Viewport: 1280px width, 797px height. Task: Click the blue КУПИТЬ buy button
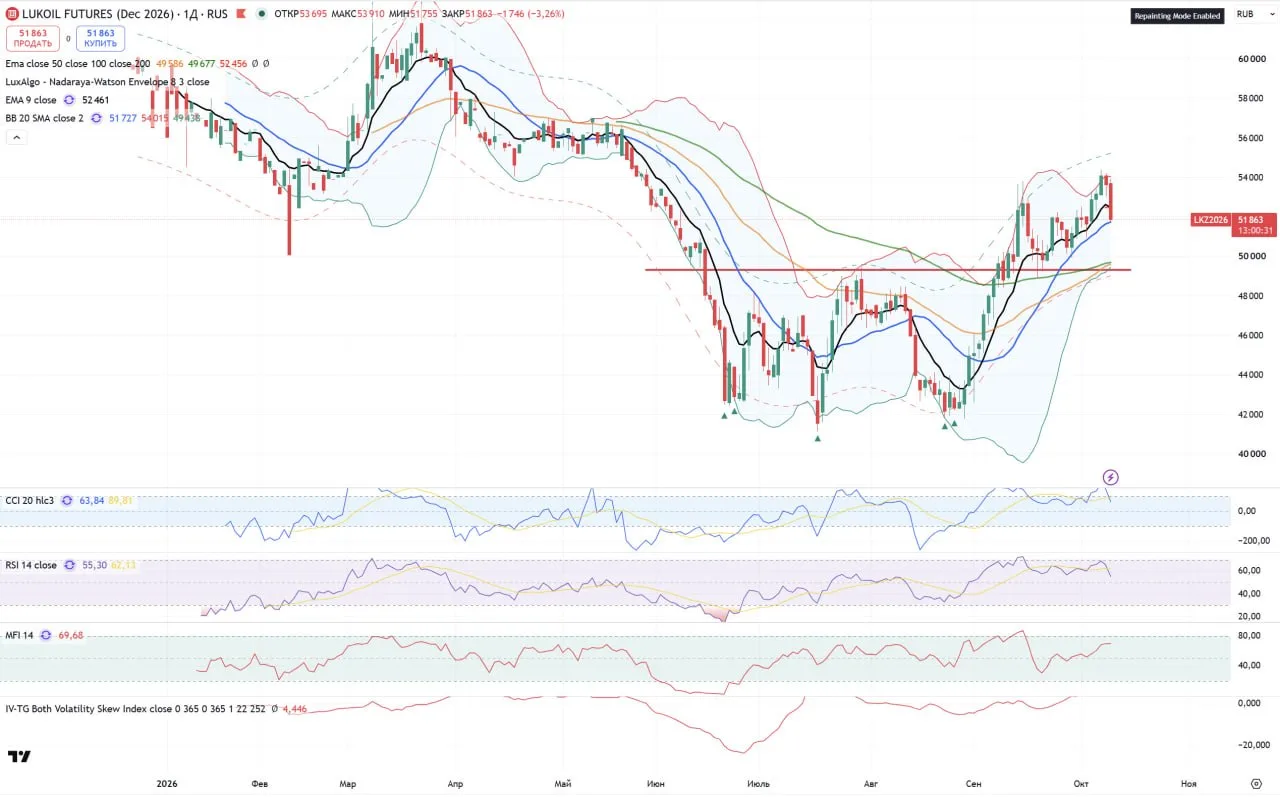coord(100,38)
